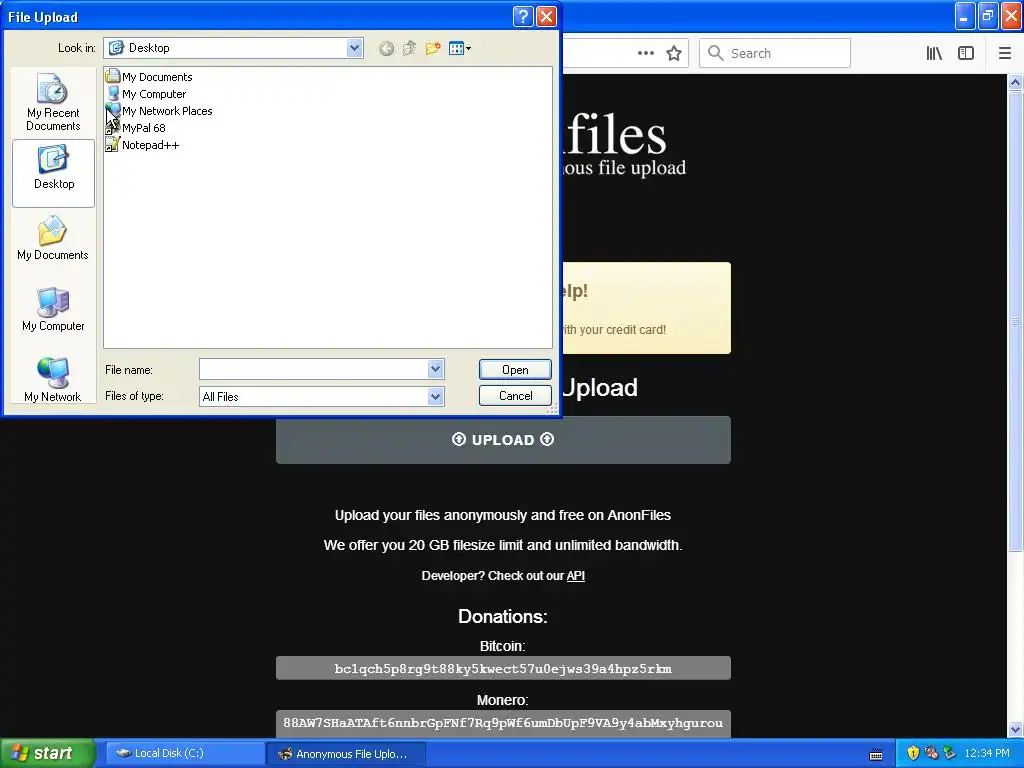This screenshot has width=1024, height=768.
Task: Go up one folder level icon
Action: pyautogui.click(x=409, y=48)
